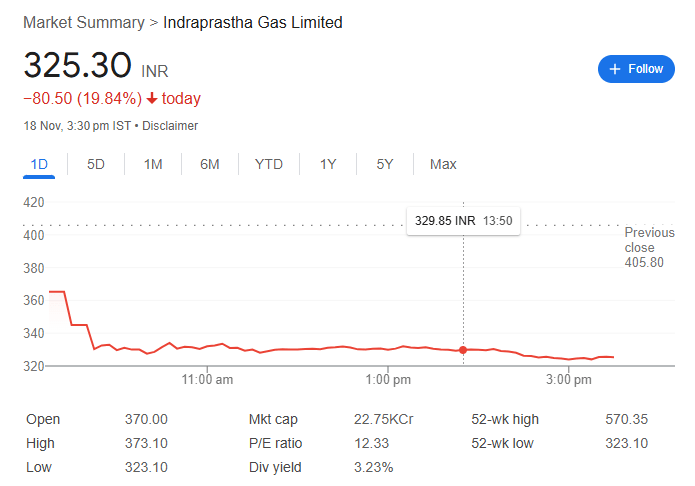695x486 pixels.
Task: Switch to the 5D tab
Action: [96, 164]
